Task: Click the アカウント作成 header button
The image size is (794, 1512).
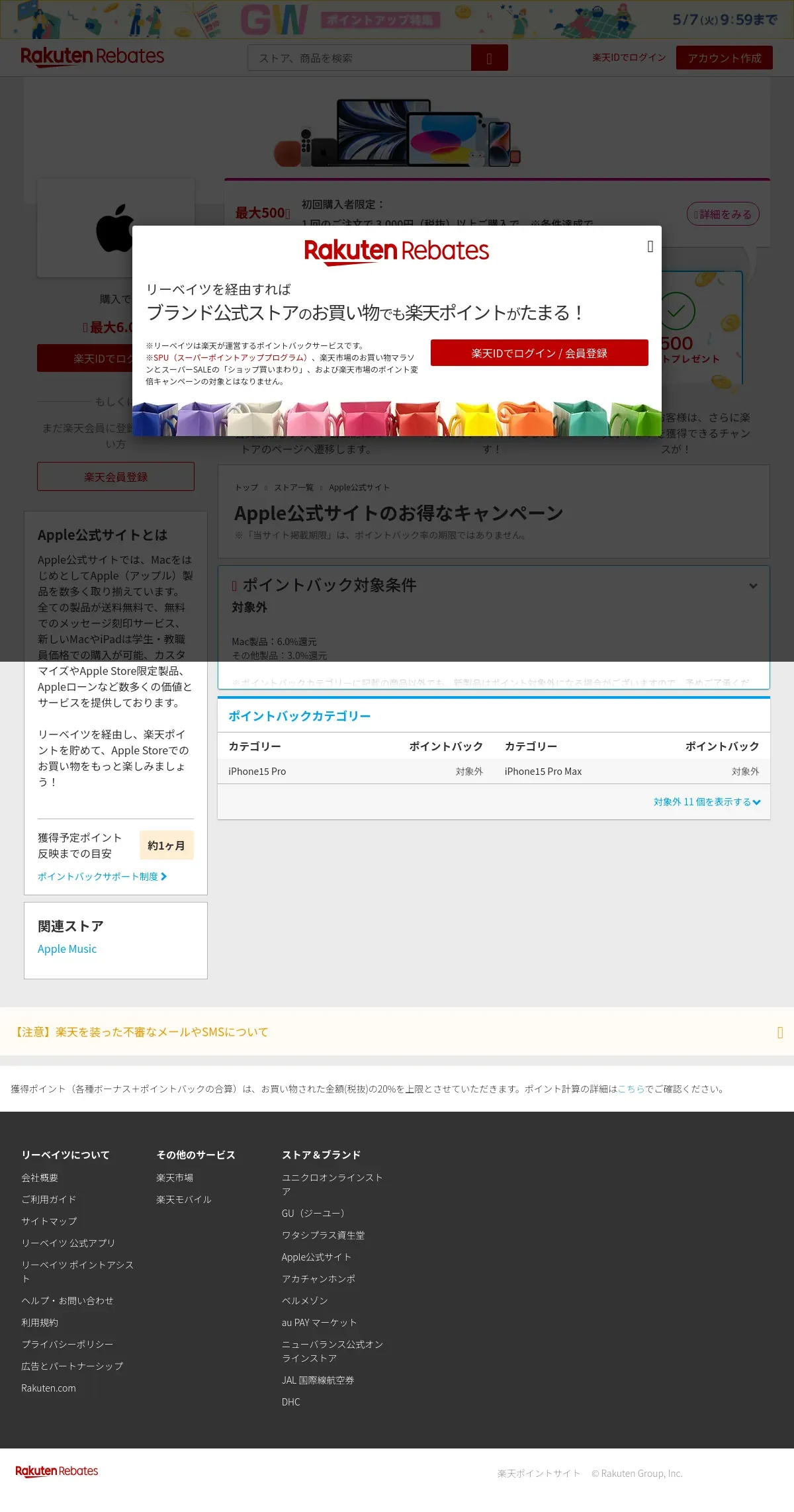Action: [725, 58]
